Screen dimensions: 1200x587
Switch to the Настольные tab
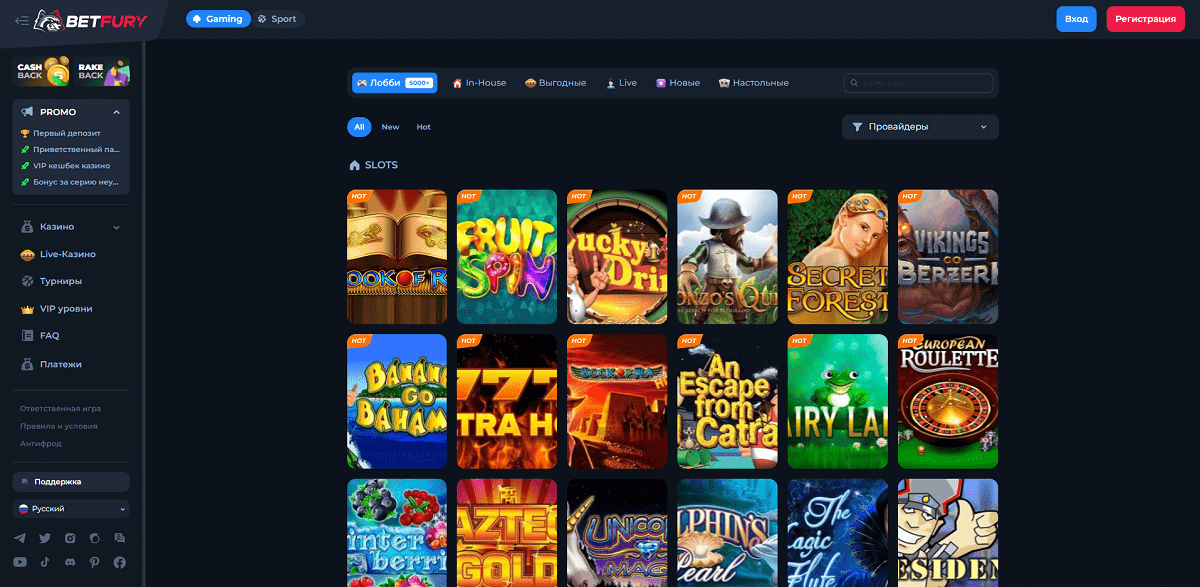(753, 83)
